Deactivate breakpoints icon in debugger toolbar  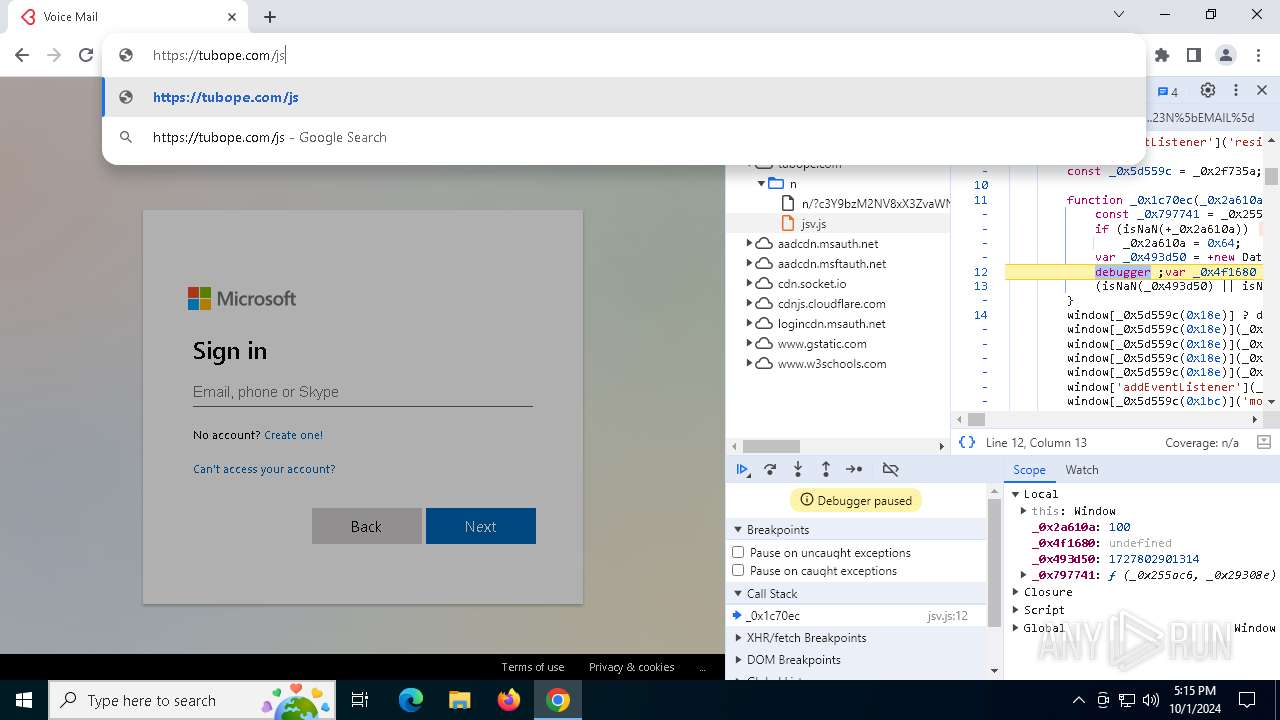point(890,469)
